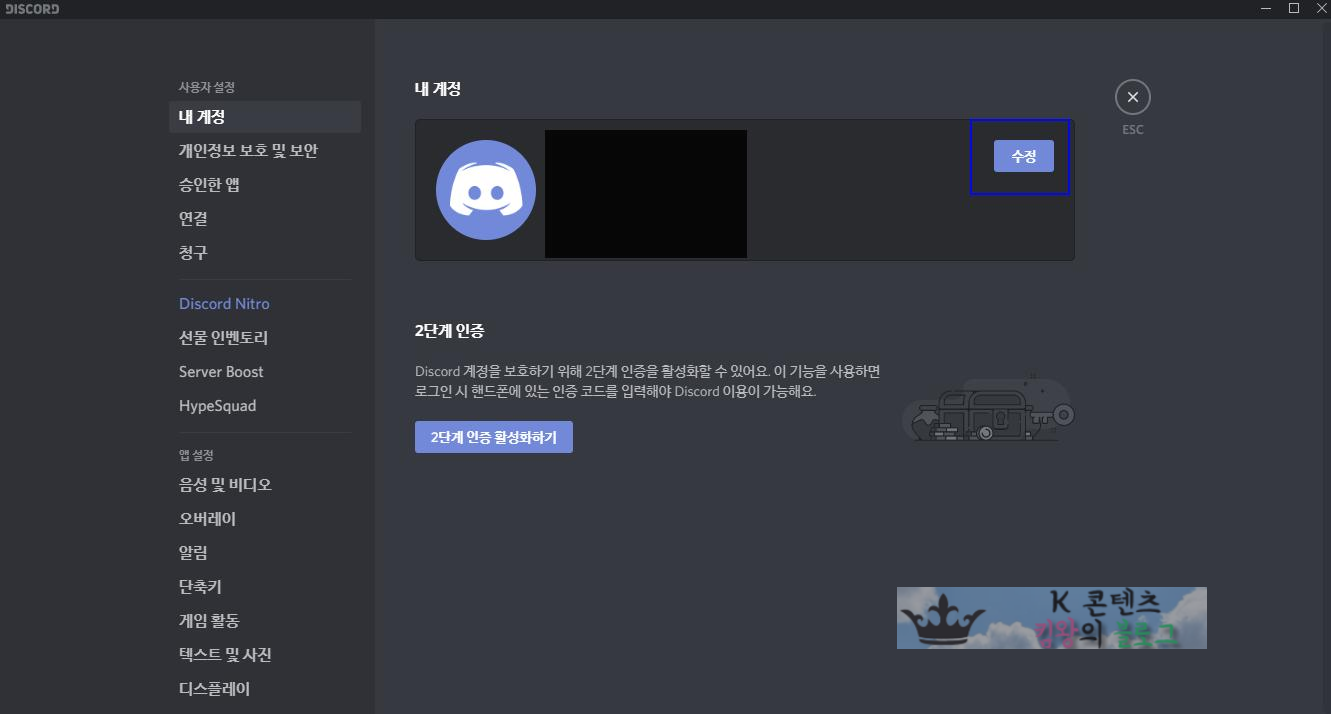Click the 사용자 설정 section label
The width and height of the screenshot is (1331, 714).
coord(207,88)
